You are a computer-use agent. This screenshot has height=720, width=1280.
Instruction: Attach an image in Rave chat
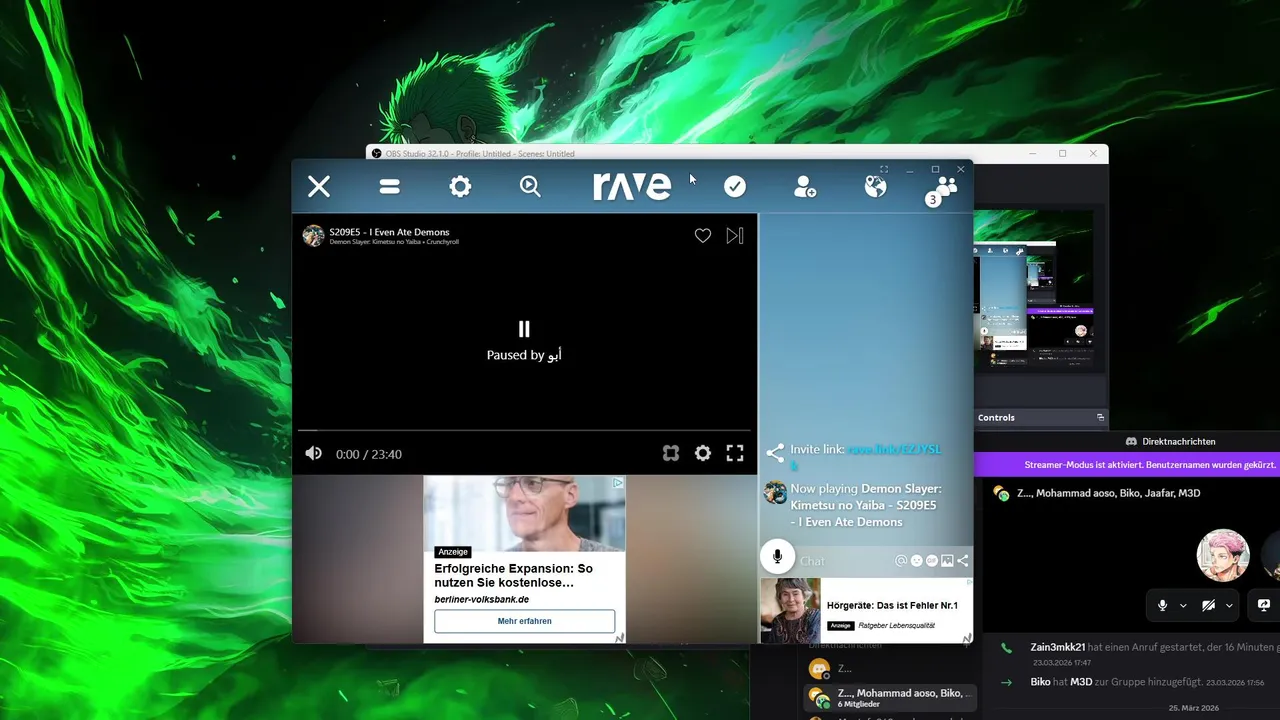click(947, 561)
